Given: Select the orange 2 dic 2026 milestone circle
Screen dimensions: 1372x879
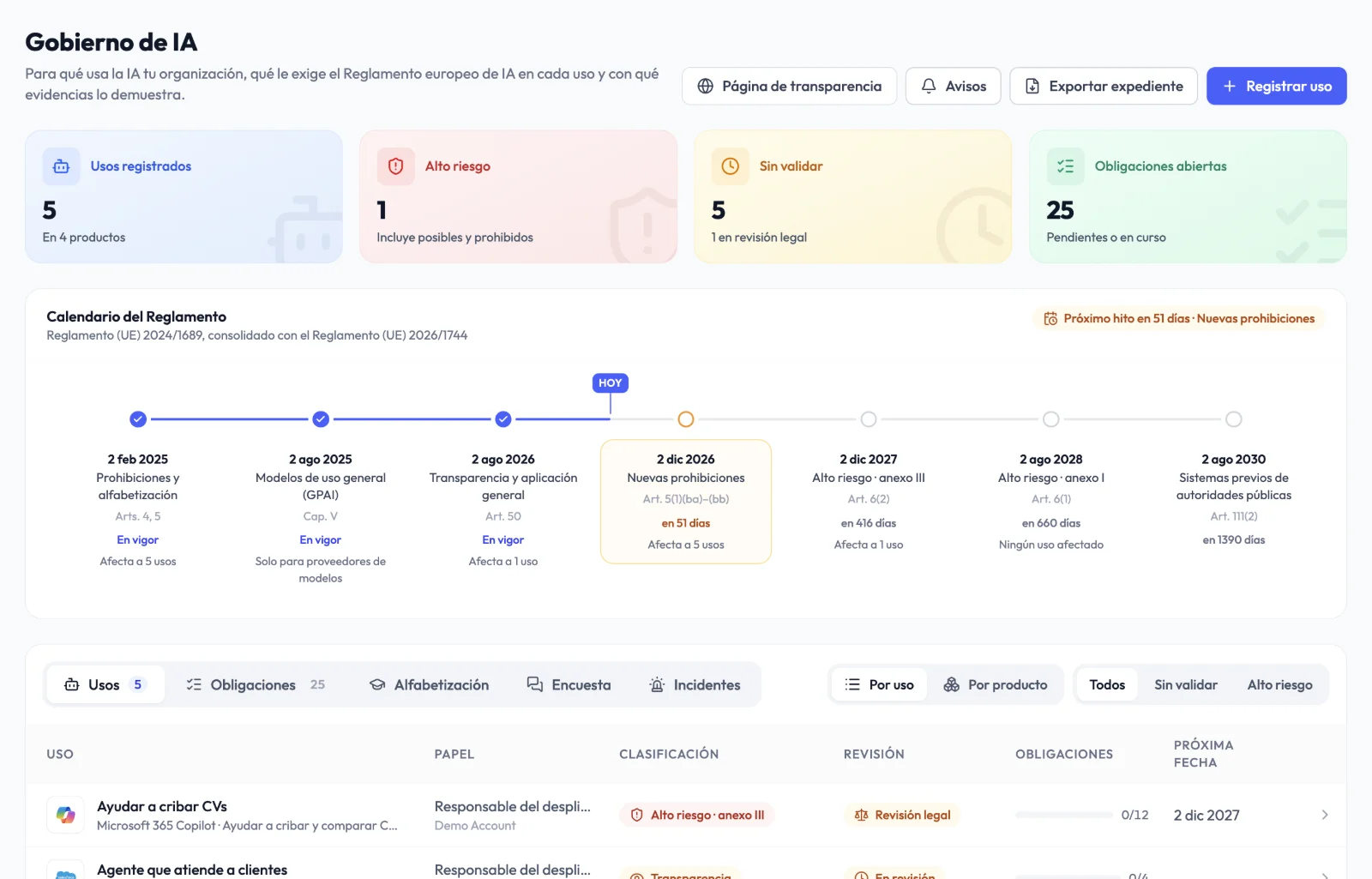Looking at the screenshot, I should pyautogui.click(x=686, y=419).
